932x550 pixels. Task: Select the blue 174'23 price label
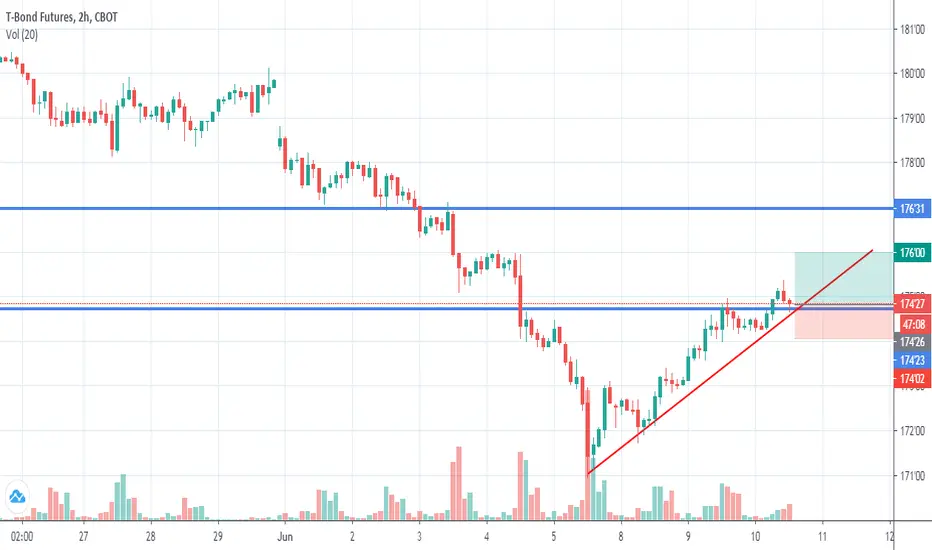[912, 360]
